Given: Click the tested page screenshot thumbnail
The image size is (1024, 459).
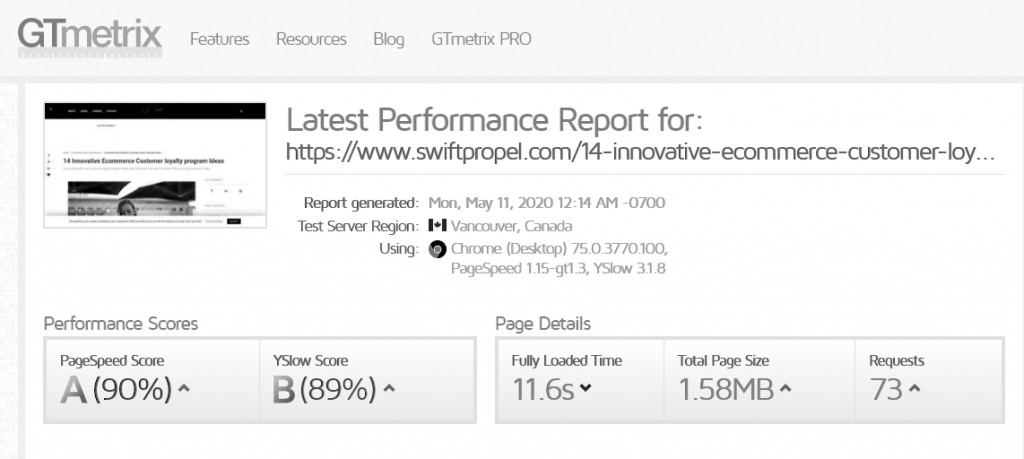Looking at the screenshot, I should click(155, 164).
